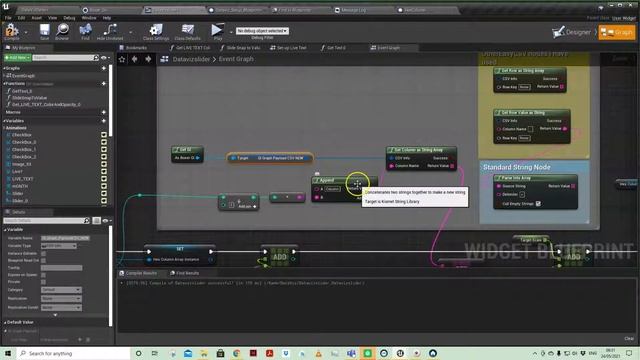Add new macro with plus icon
640x360 pixels.
pyautogui.click(x=104, y=112)
